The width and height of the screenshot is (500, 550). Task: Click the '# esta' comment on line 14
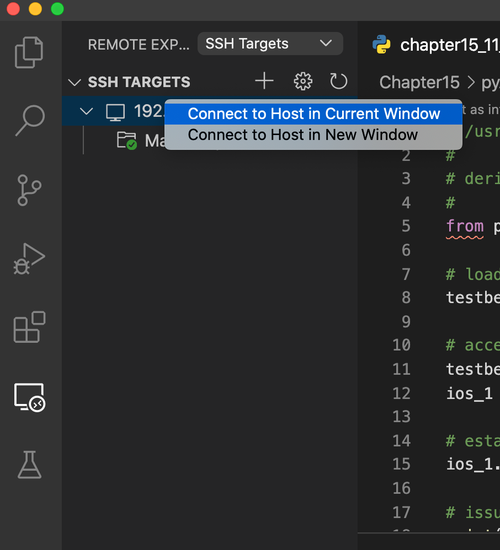[473, 441]
